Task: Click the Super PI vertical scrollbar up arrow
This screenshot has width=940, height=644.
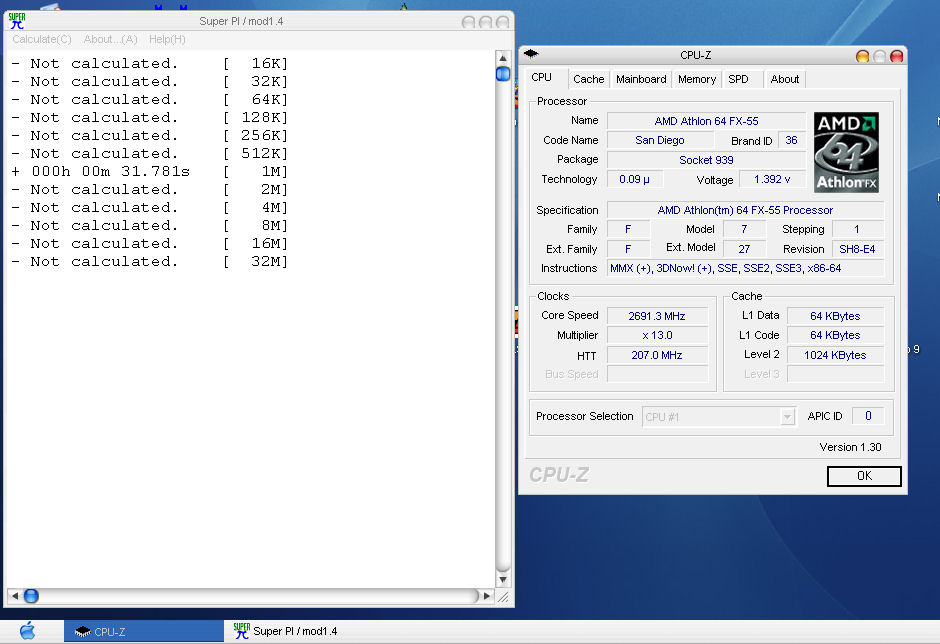Action: pyautogui.click(x=503, y=58)
